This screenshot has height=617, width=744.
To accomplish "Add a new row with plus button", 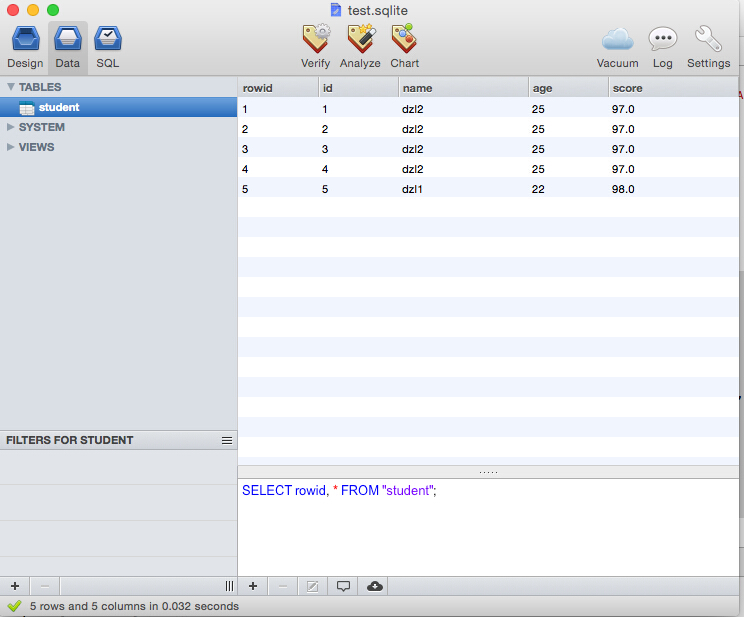I will coord(253,586).
